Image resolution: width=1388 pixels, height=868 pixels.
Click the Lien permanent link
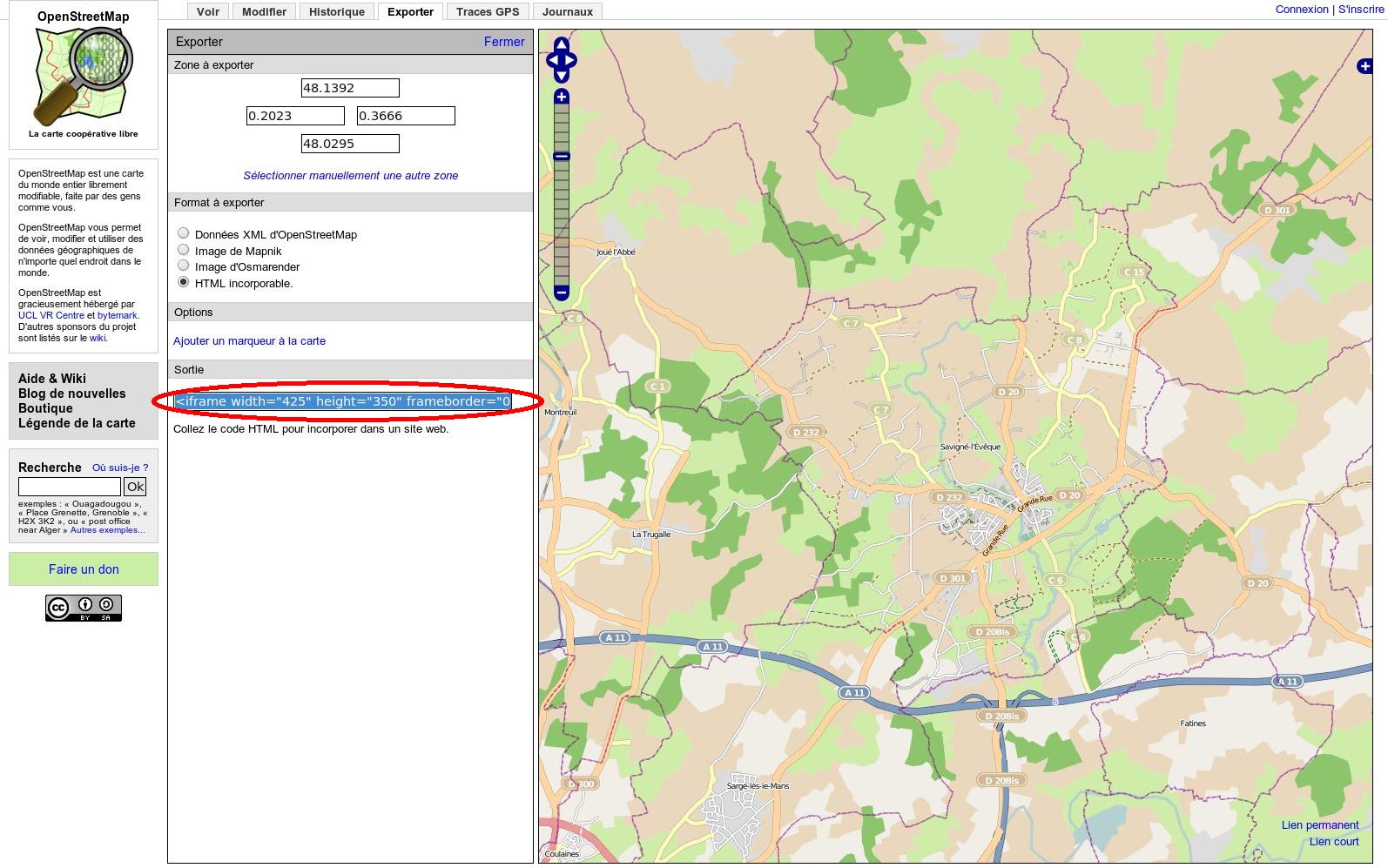pyautogui.click(x=1320, y=825)
